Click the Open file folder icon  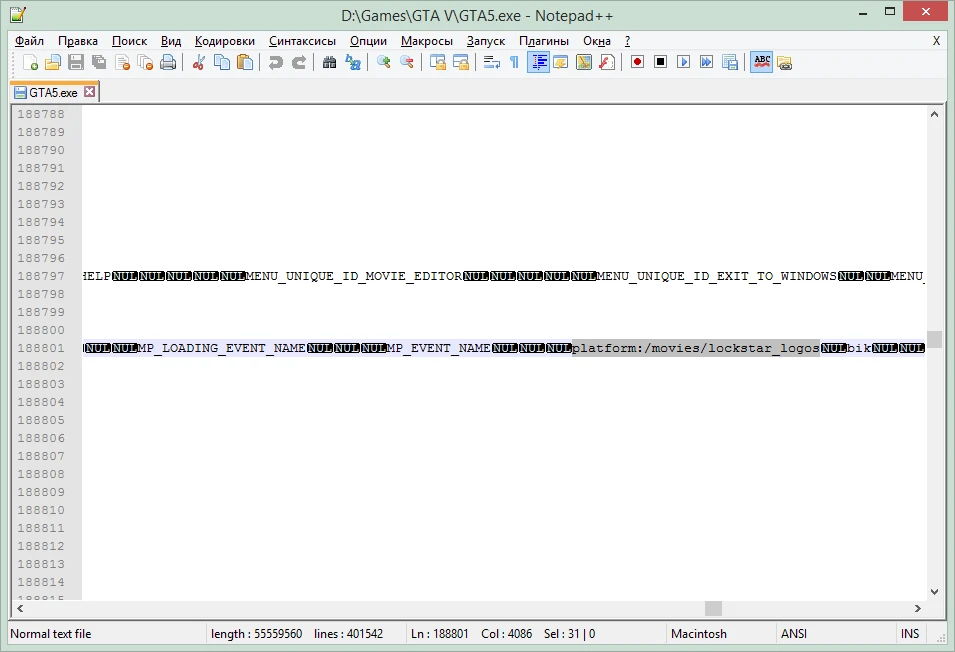(x=53, y=62)
